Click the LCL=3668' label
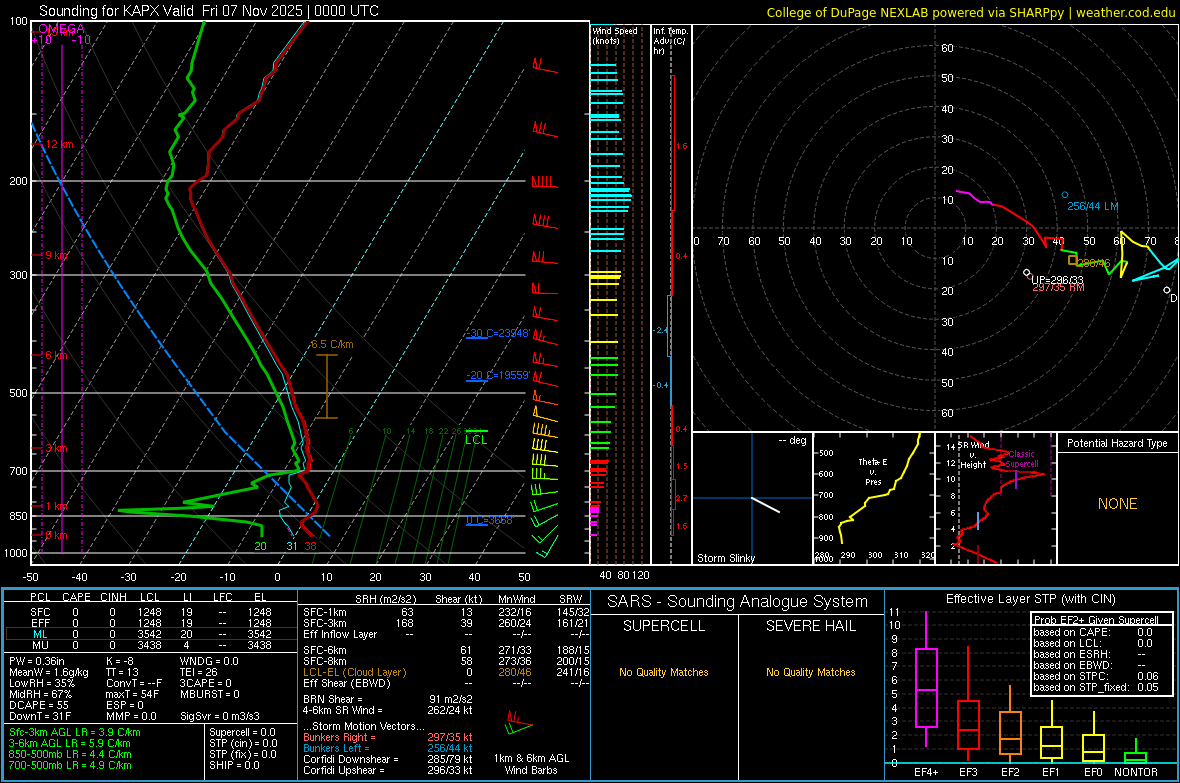 pos(490,520)
